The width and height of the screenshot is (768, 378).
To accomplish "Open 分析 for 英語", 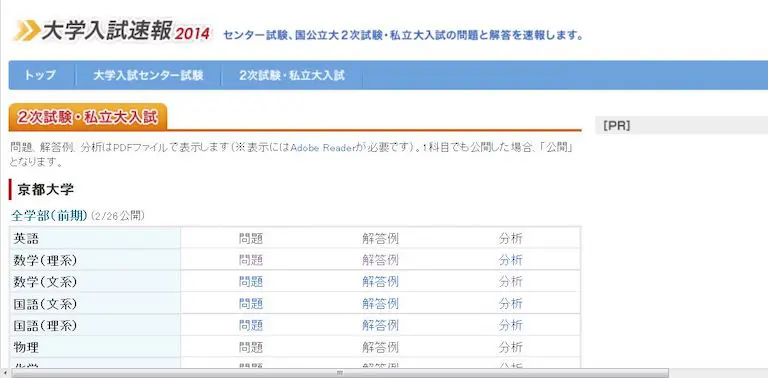I will 511,238.
